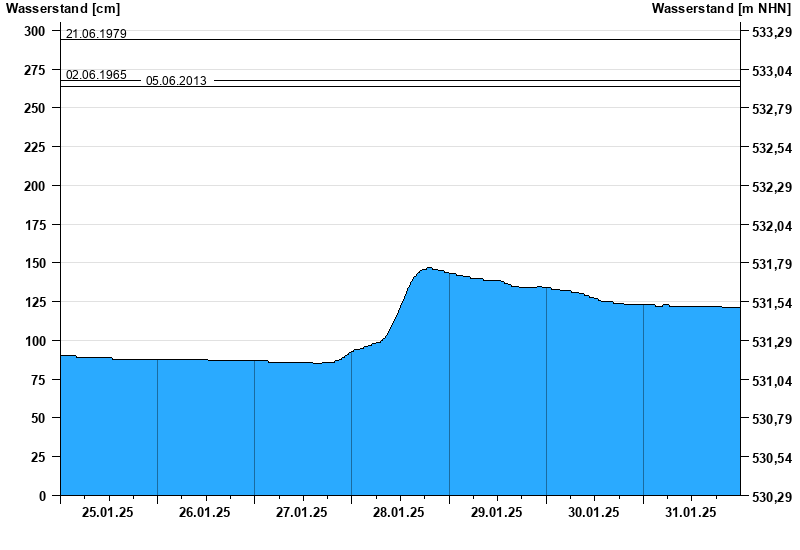Click the 05.06.2013 reference line label

tap(176, 81)
